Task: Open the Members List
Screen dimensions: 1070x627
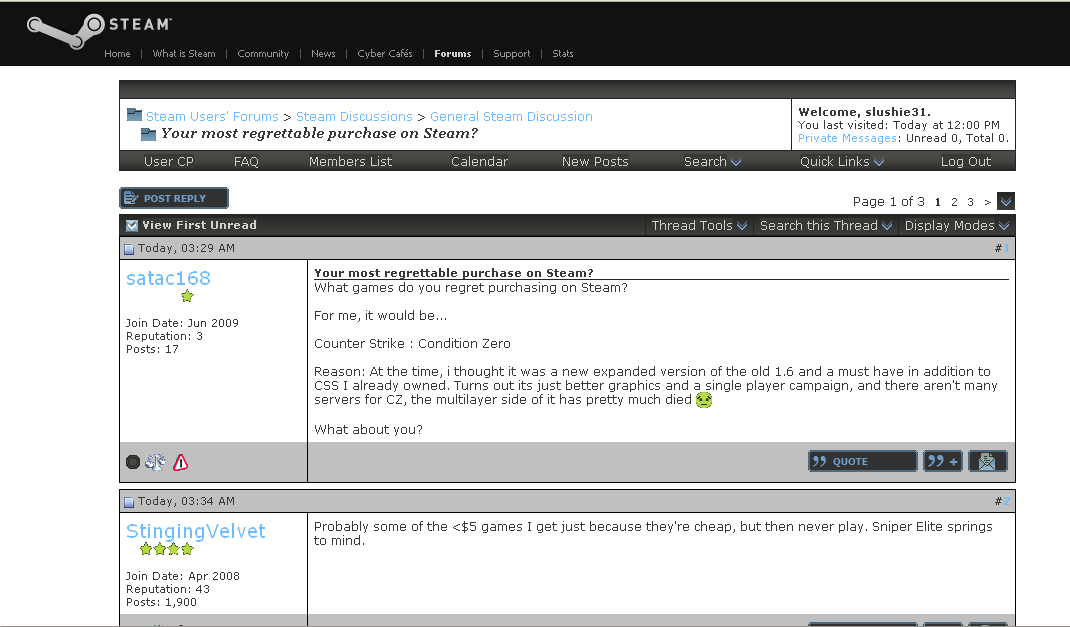Action: click(x=350, y=162)
